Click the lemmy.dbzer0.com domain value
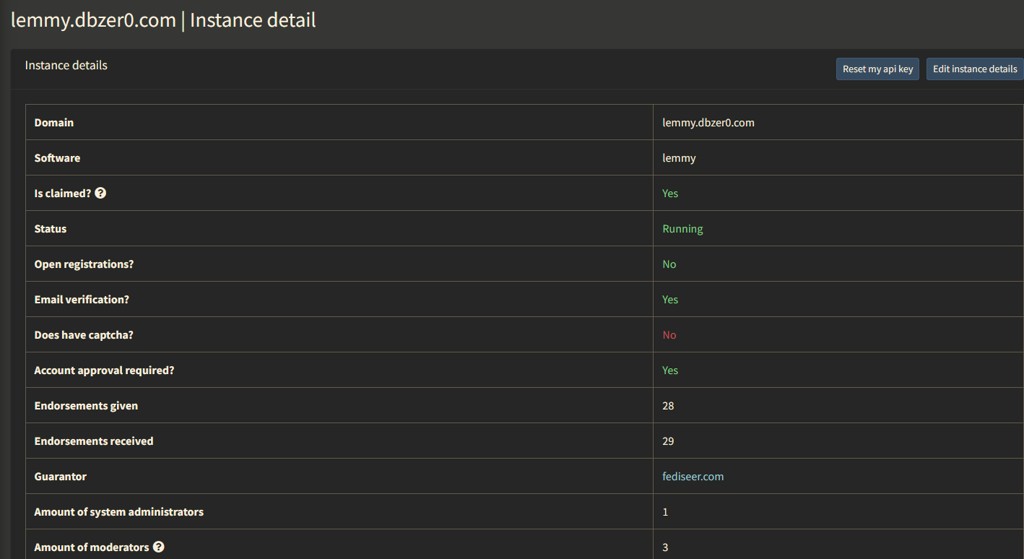 click(708, 122)
